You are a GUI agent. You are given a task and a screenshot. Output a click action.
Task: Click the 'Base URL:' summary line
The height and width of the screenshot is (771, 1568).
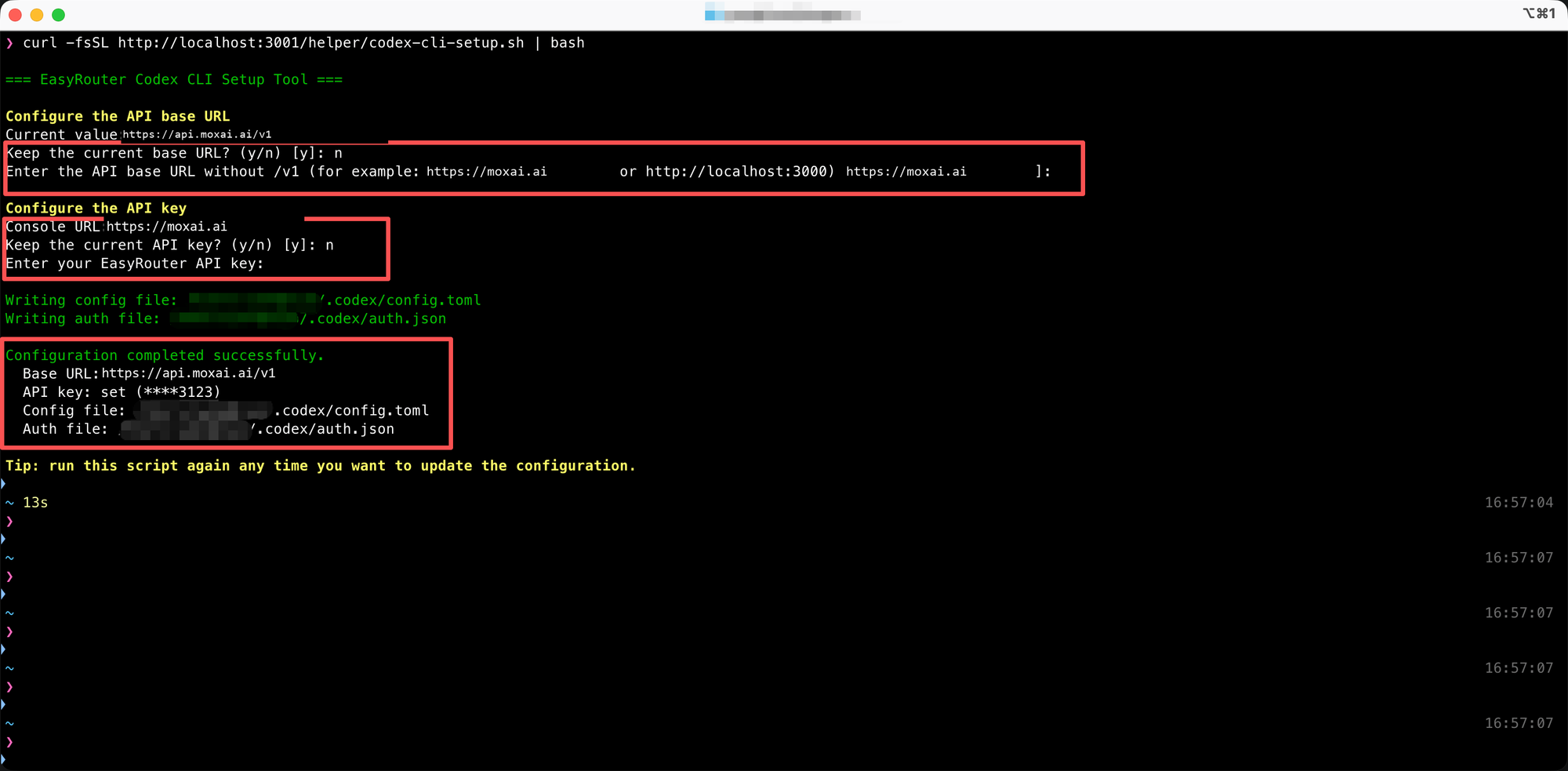tap(149, 373)
